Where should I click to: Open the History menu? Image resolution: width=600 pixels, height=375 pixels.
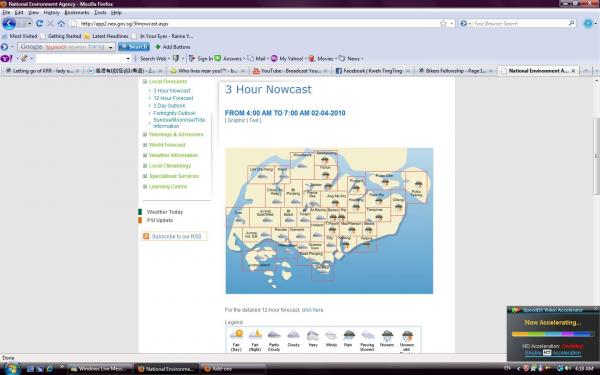click(51, 13)
